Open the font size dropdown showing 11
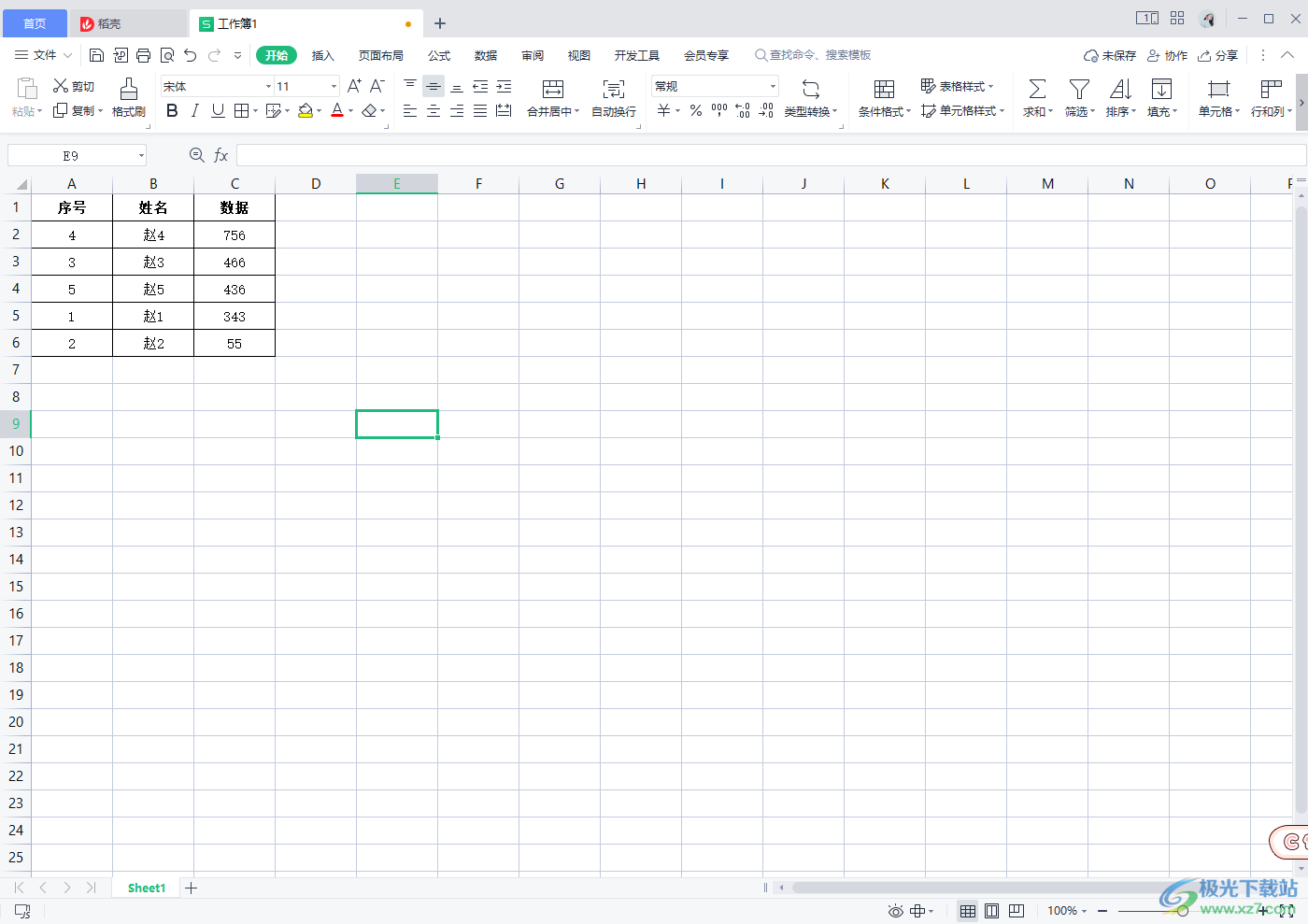The width and height of the screenshot is (1308, 924). [334, 86]
